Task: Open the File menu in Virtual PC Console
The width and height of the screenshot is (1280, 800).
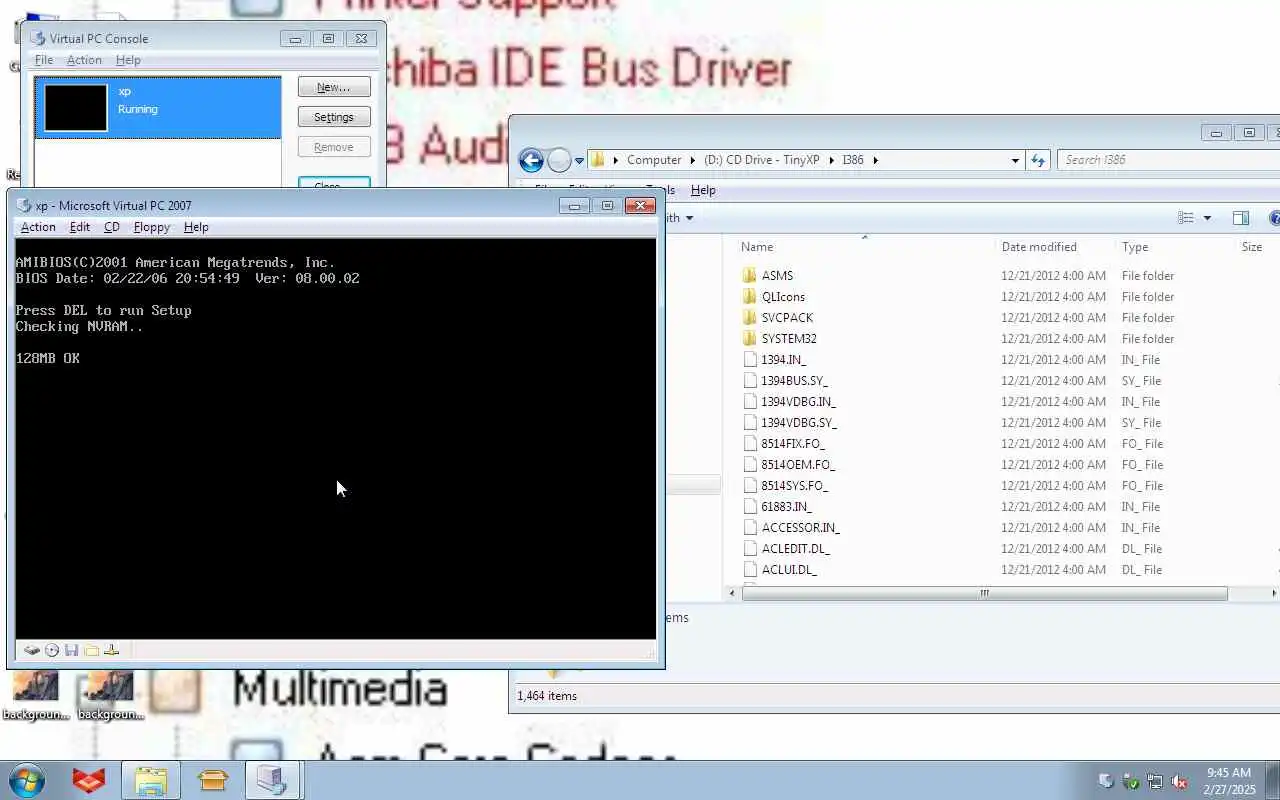Action: tap(44, 60)
